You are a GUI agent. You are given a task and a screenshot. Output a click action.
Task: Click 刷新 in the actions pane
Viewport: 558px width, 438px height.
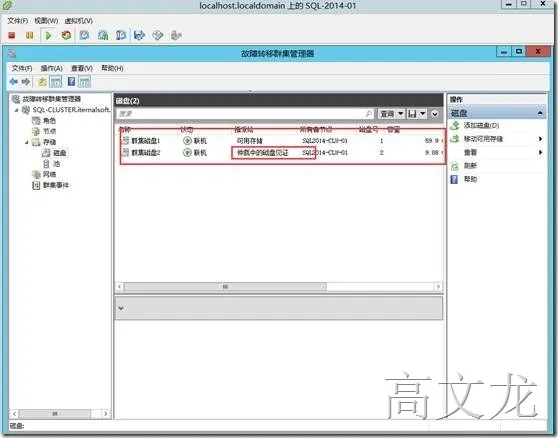(x=470, y=165)
